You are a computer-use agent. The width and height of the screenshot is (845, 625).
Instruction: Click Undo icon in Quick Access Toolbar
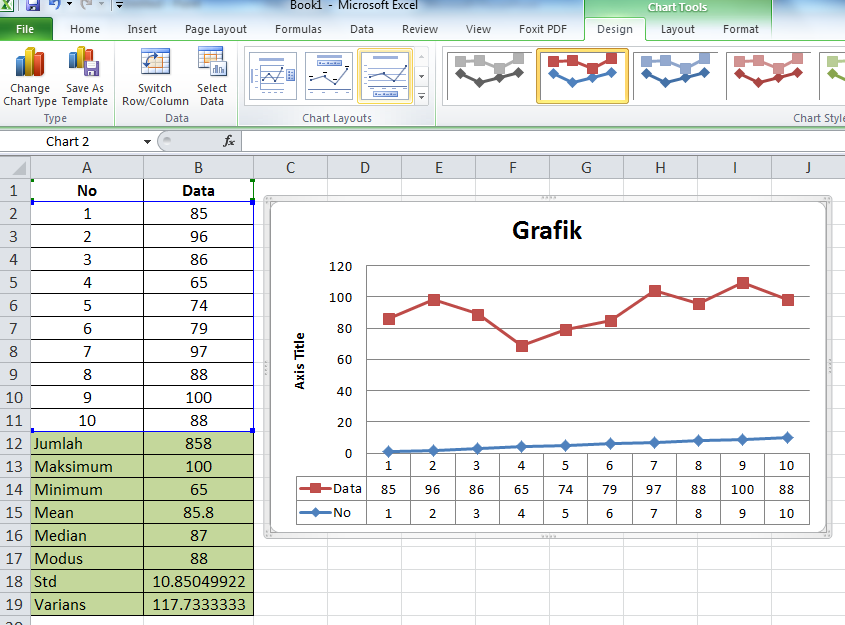(54, 5)
